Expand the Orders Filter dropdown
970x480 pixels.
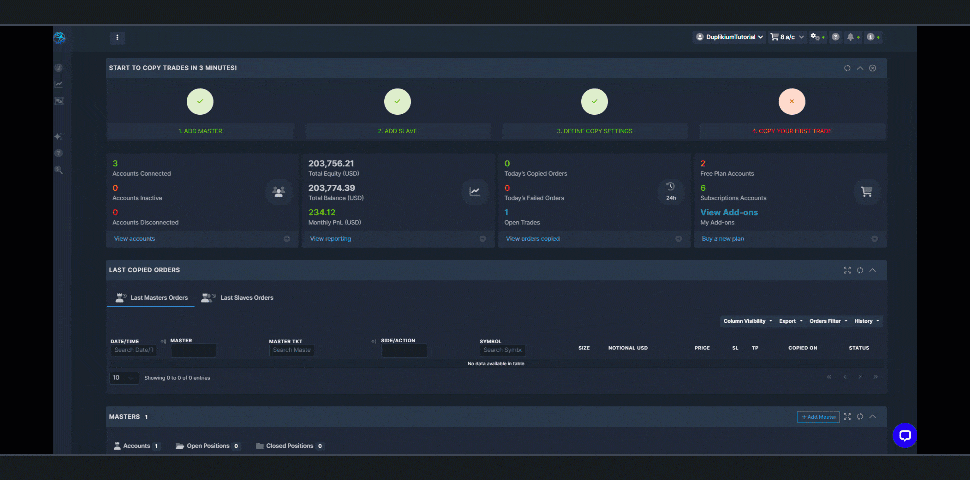(827, 321)
